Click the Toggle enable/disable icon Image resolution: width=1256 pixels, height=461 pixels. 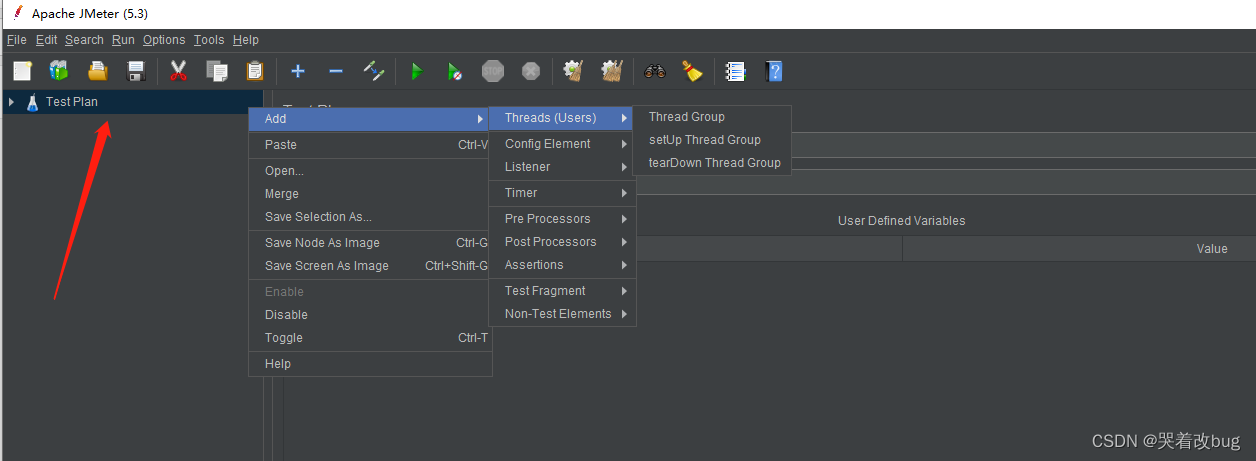[374, 71]
